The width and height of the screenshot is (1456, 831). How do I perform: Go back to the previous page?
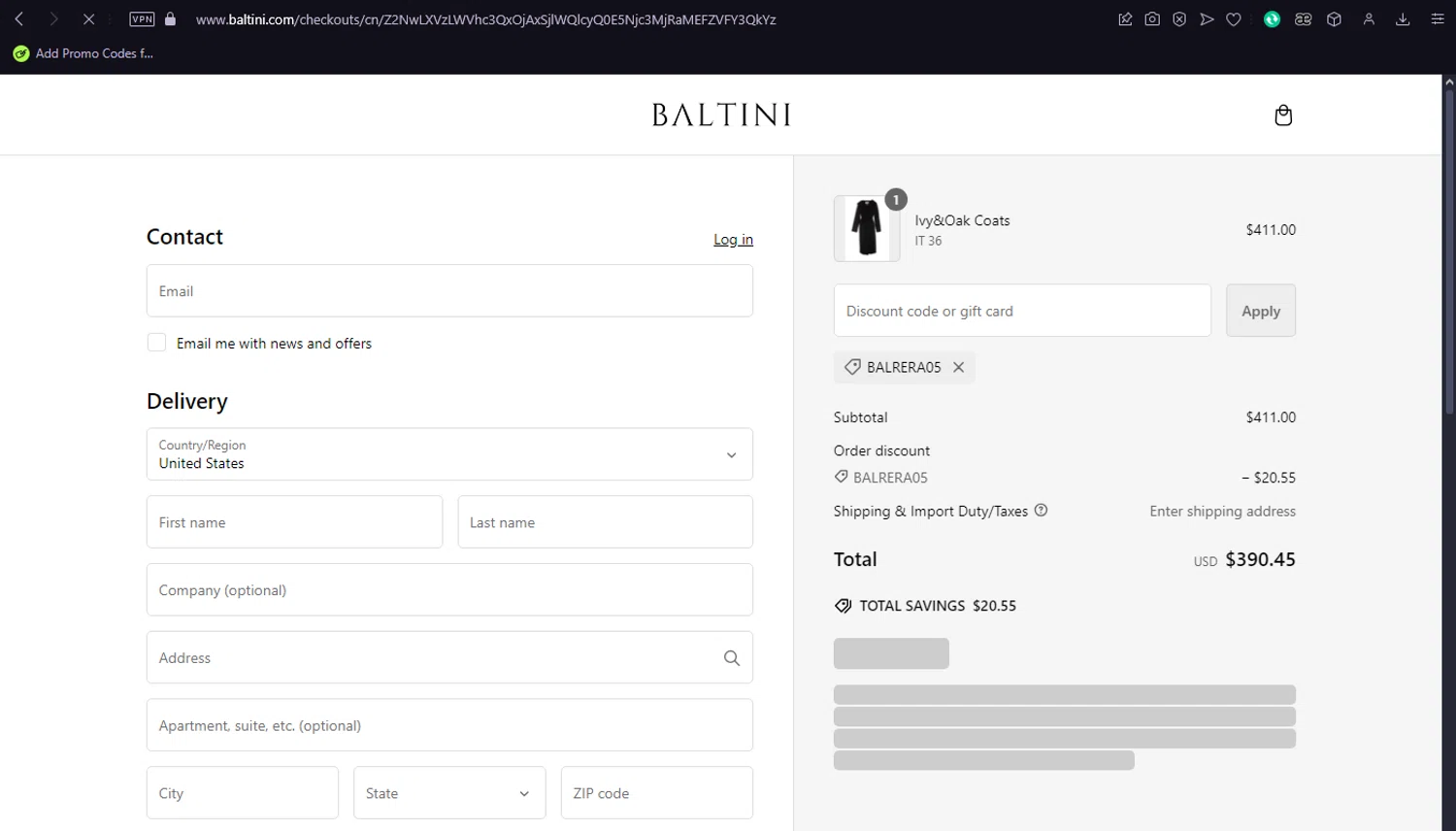19,18
